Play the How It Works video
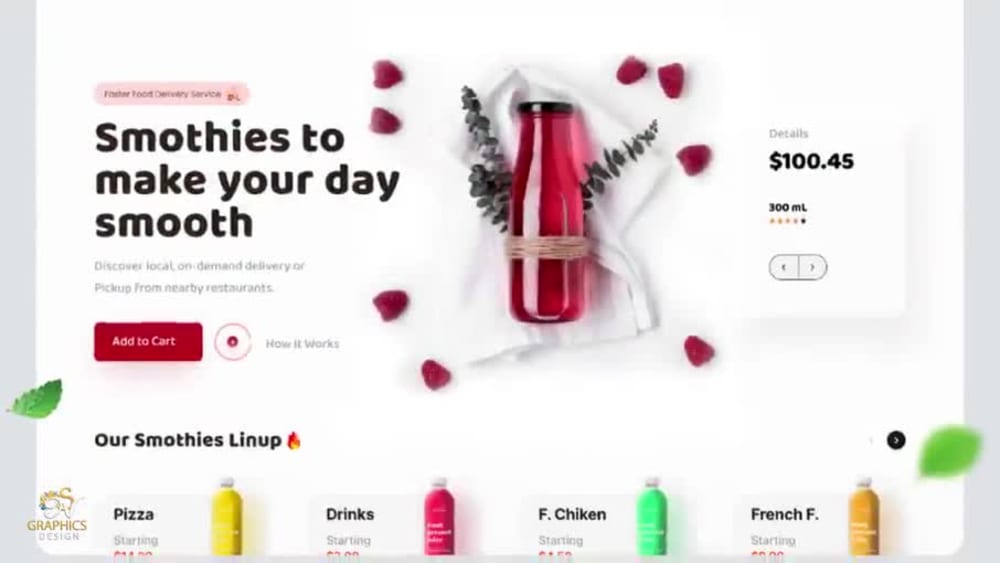Image resolution: width=1000 pixels, height=563 pixels. (233, 342)
